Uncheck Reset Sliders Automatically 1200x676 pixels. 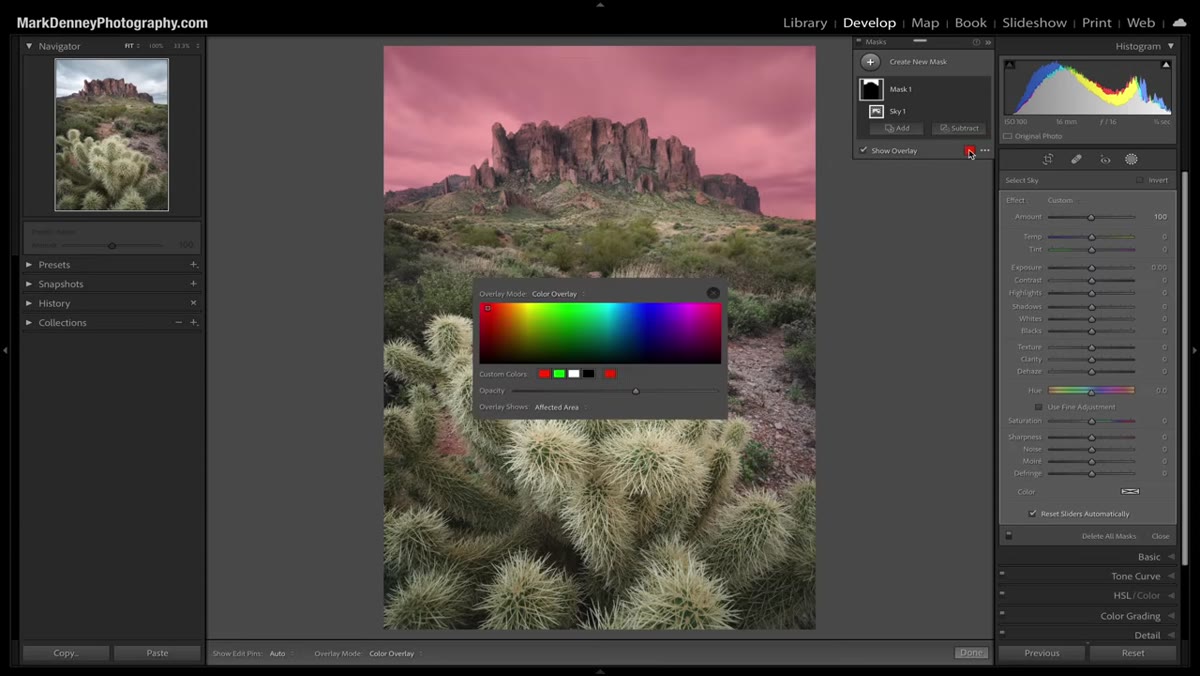[x=1032, y=514]
